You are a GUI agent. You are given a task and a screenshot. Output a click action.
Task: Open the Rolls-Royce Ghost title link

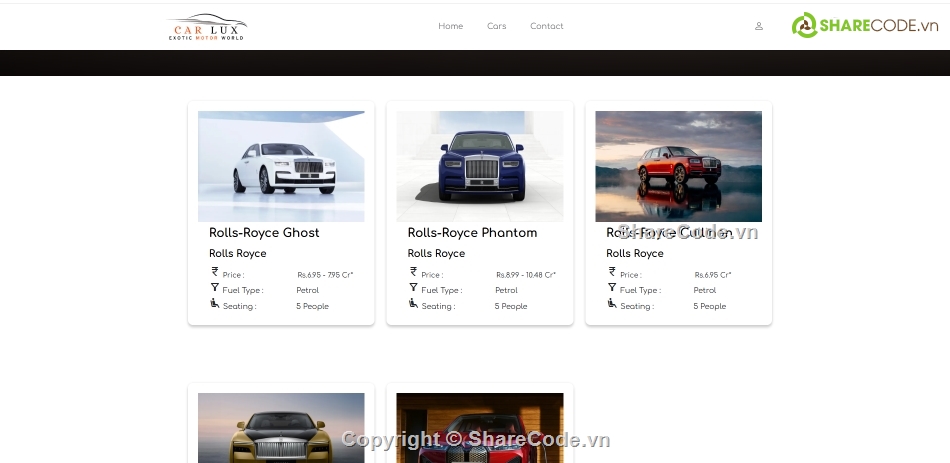point(264,233)
